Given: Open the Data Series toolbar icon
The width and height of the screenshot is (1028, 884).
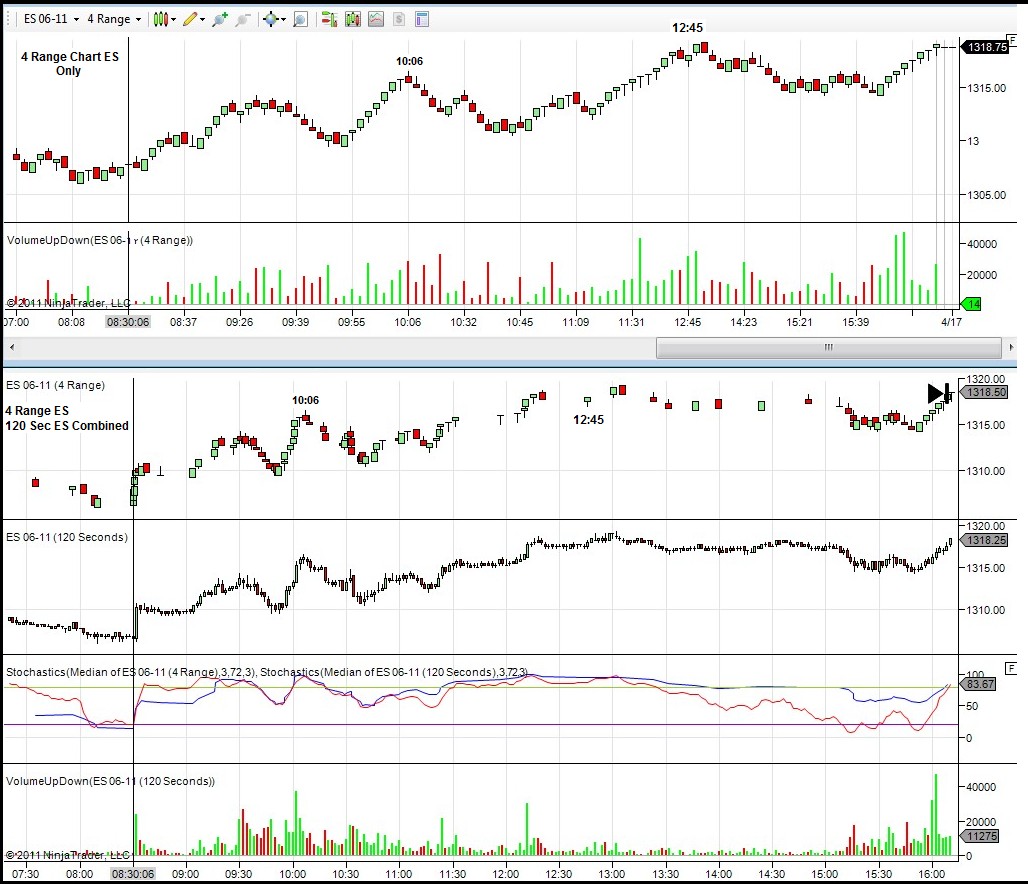Looking at the screenshot, I should click(353, 19).
